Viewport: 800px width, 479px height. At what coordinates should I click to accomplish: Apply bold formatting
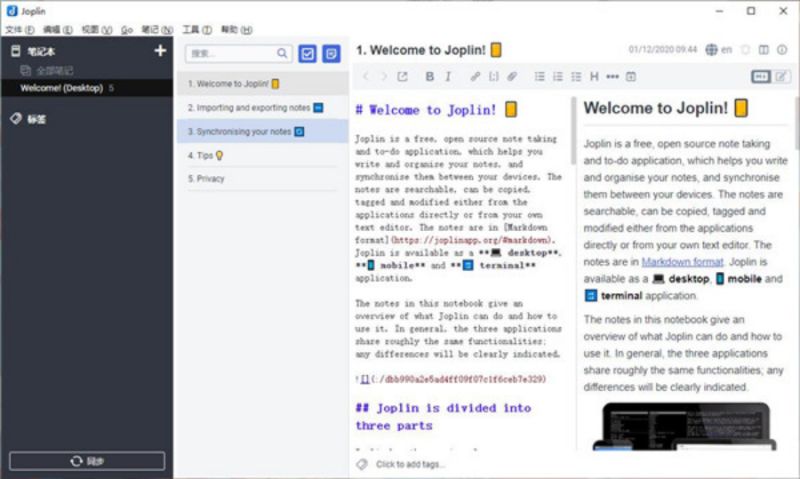[430, 77]
